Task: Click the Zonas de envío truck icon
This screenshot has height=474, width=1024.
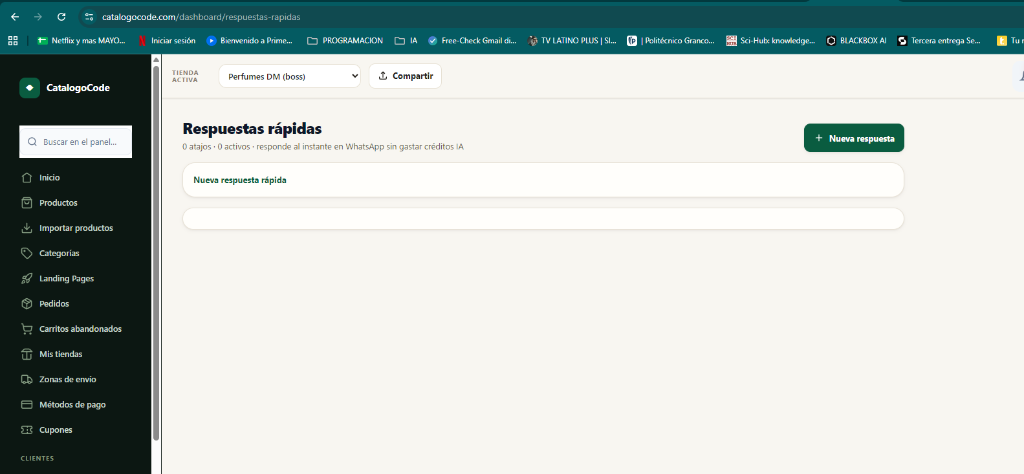Action: point(27,379)
